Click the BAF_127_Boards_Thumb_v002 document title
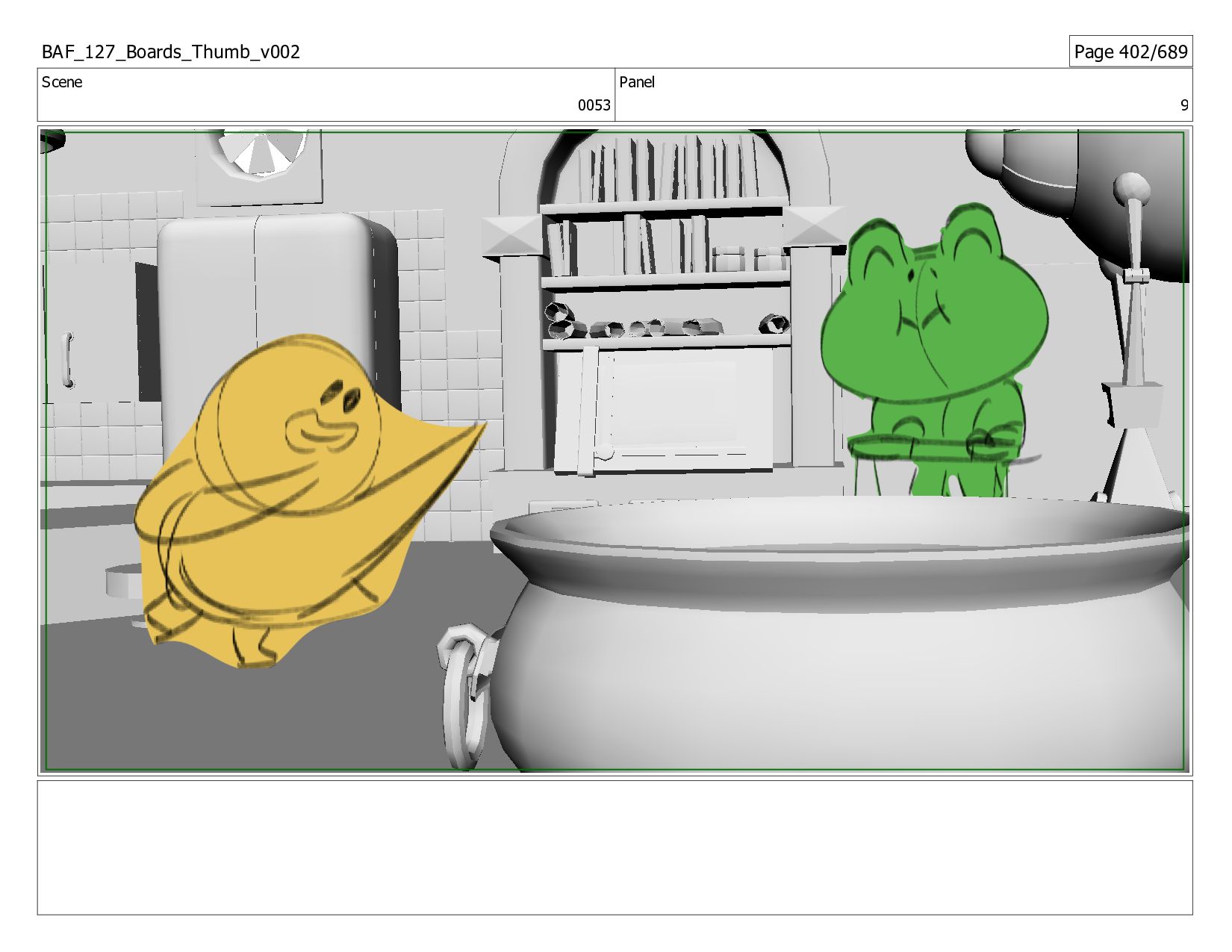Image resolution: width=1232 pixels, height=952 pixels. 171,52
